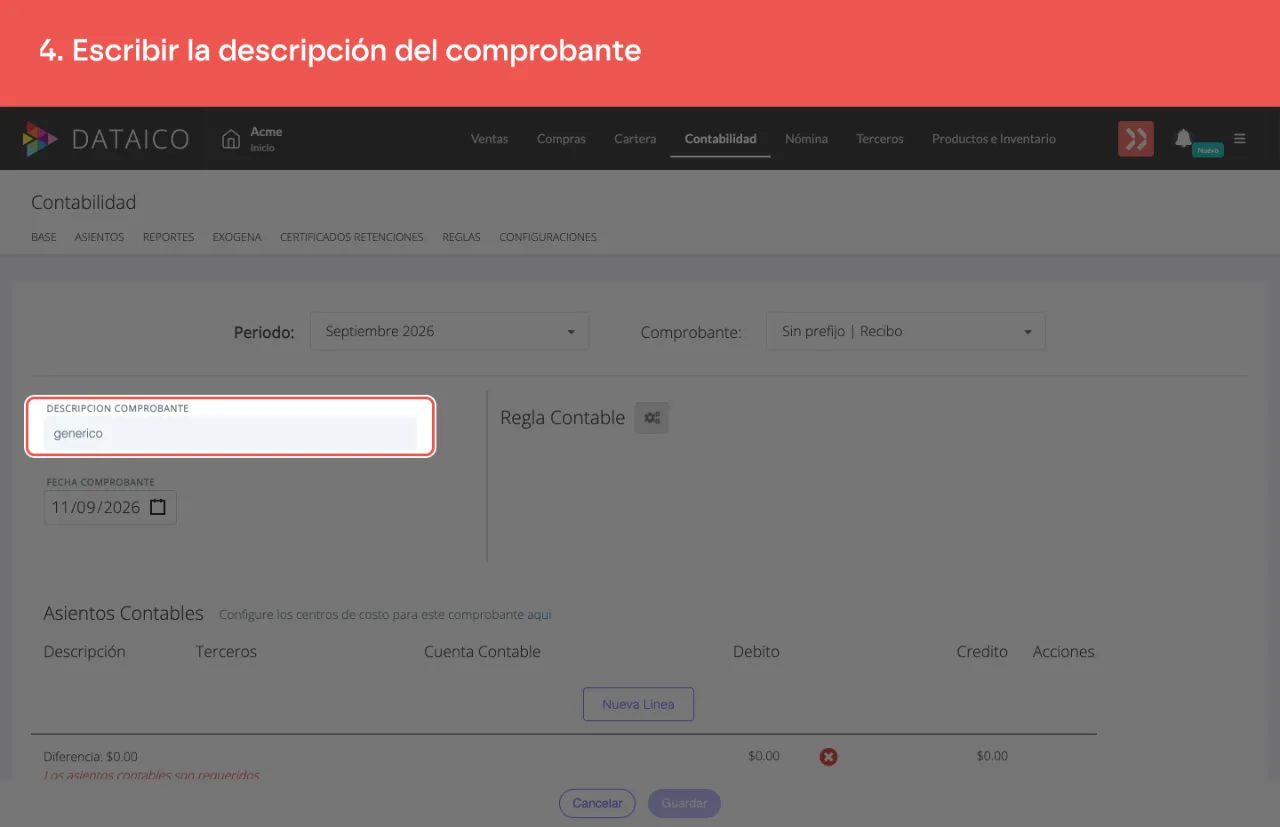Click the 'Asientos Contables' heading
1280x827 pixels.
[124, 613]
